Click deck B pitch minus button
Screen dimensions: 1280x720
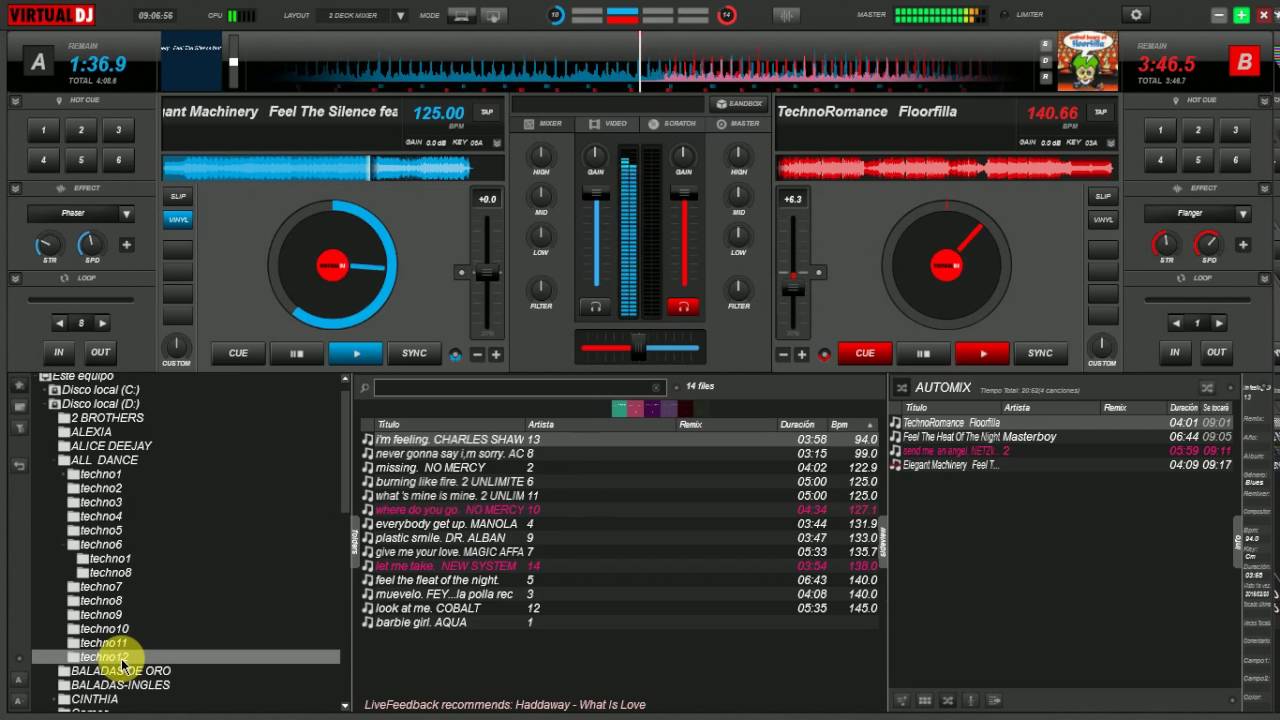click(x=783, y=354)
